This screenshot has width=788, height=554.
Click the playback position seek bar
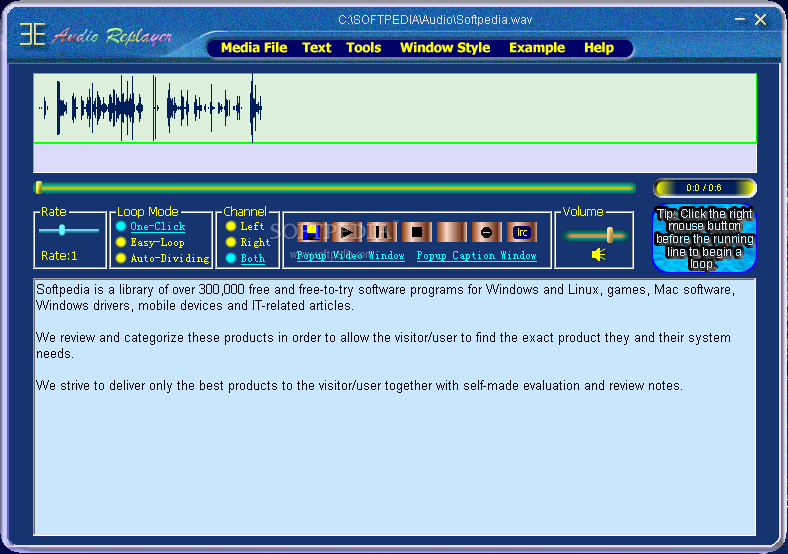tap(335, 188)
